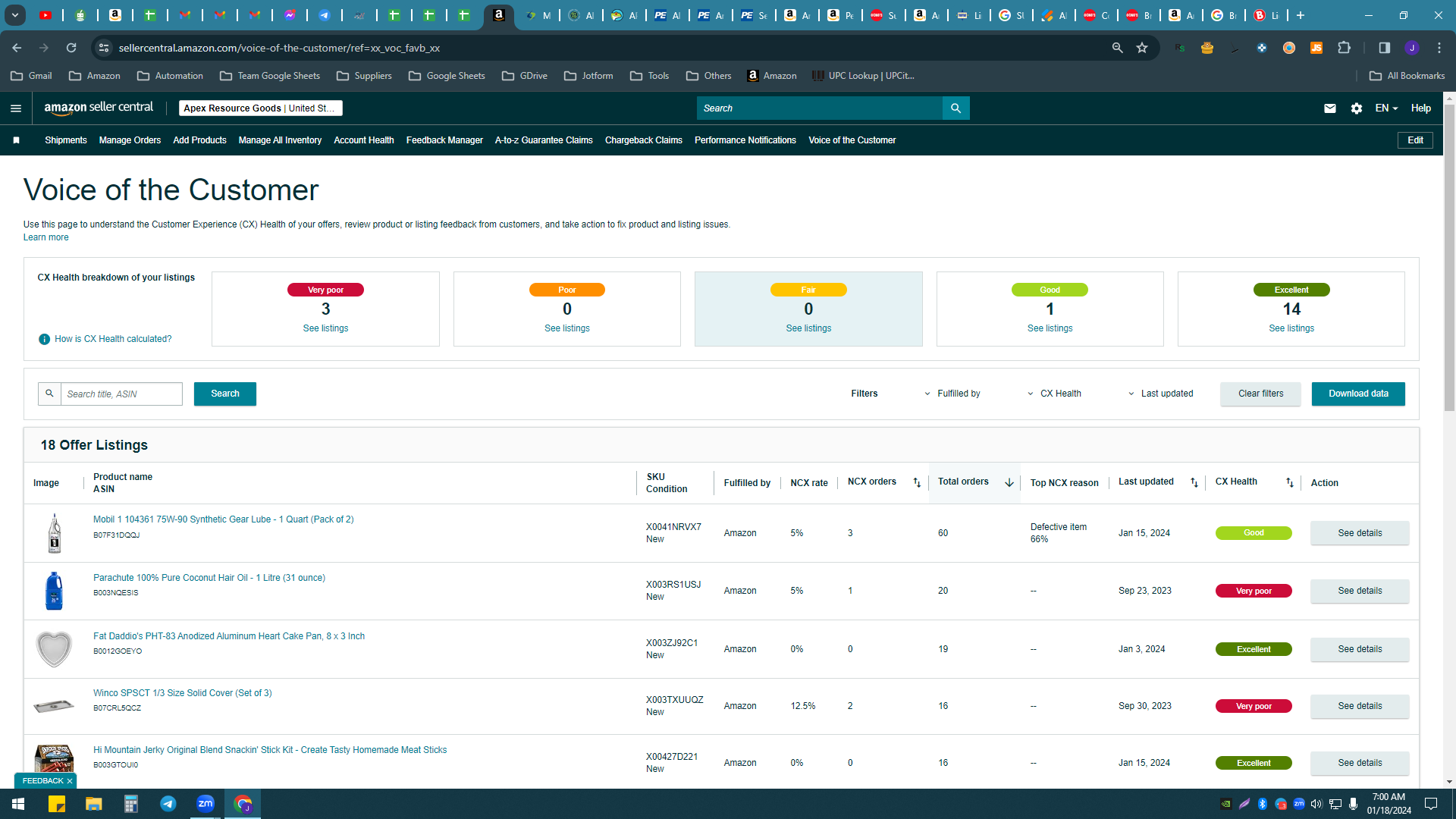This screenshot has width=1456, height=819.
Task: See listings under Very poor
Action: pos(325,328)
